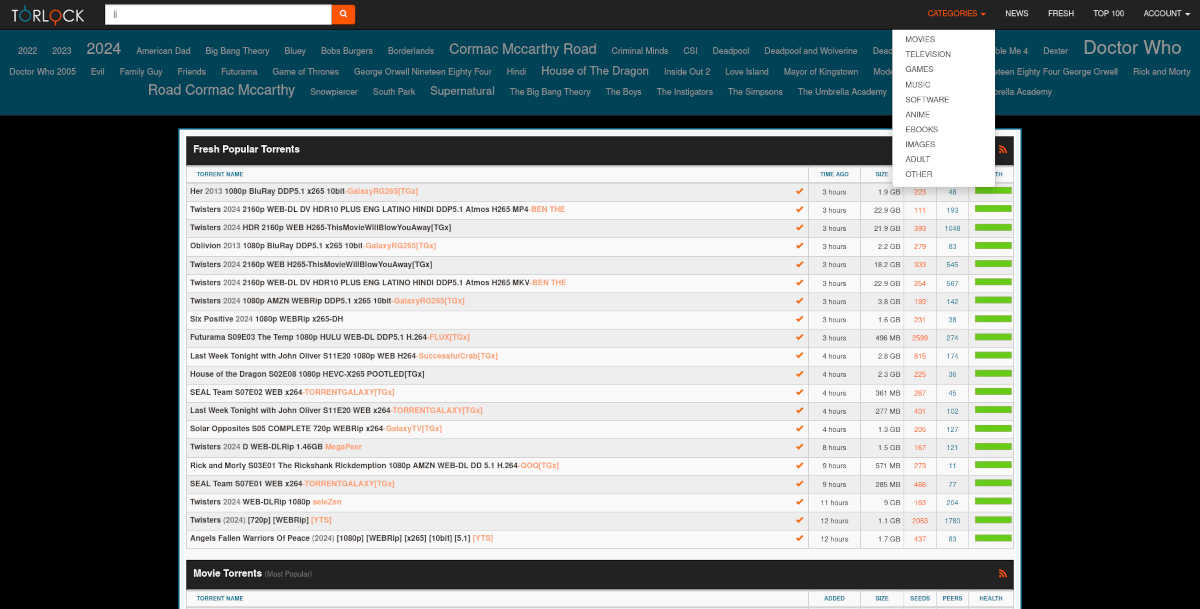Click the verified checkmark for Six Positive

(799, 319)
